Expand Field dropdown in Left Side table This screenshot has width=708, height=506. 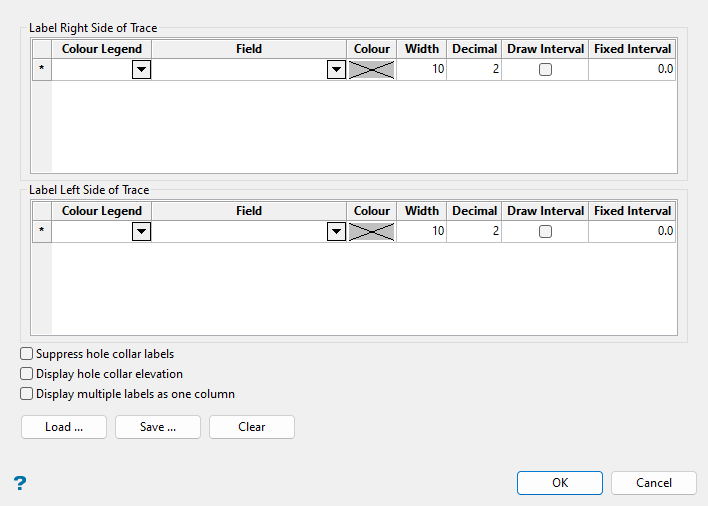click(336, 232)
